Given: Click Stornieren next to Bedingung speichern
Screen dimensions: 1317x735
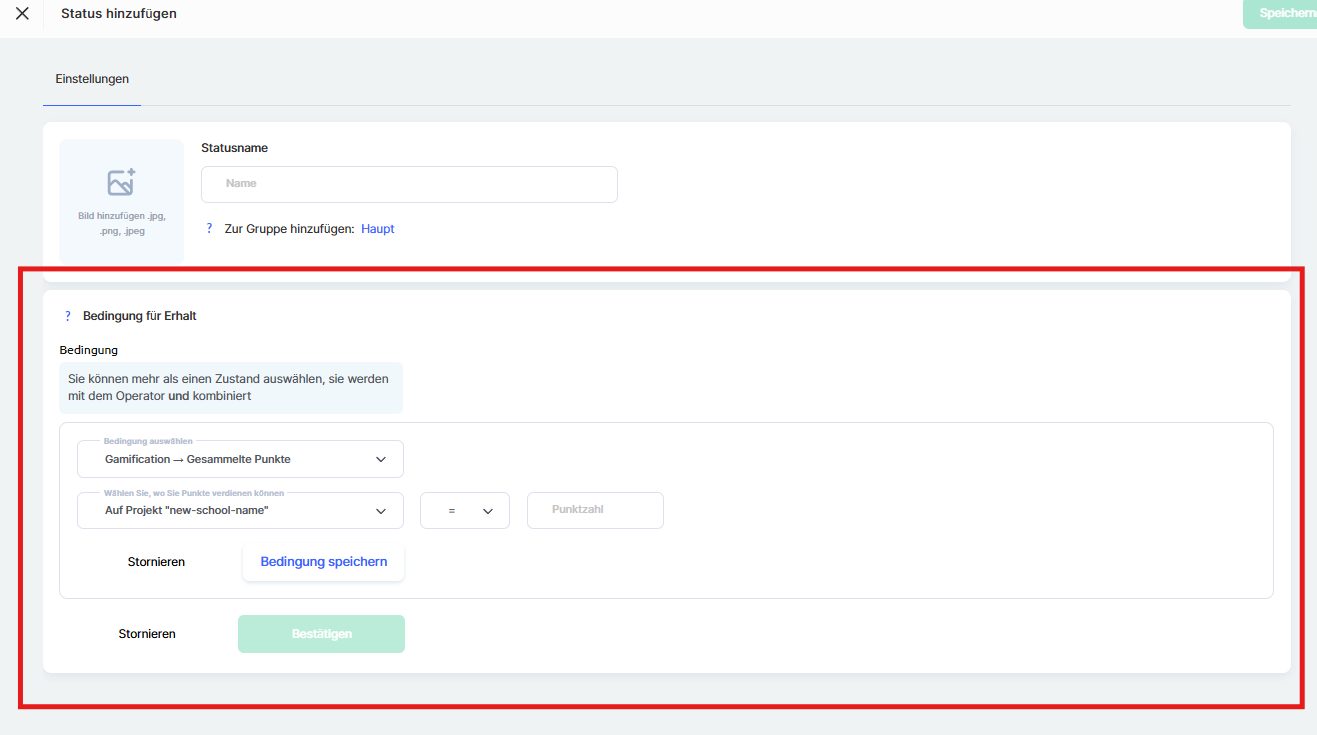Looking at the screenshot, I should (156, 562).
